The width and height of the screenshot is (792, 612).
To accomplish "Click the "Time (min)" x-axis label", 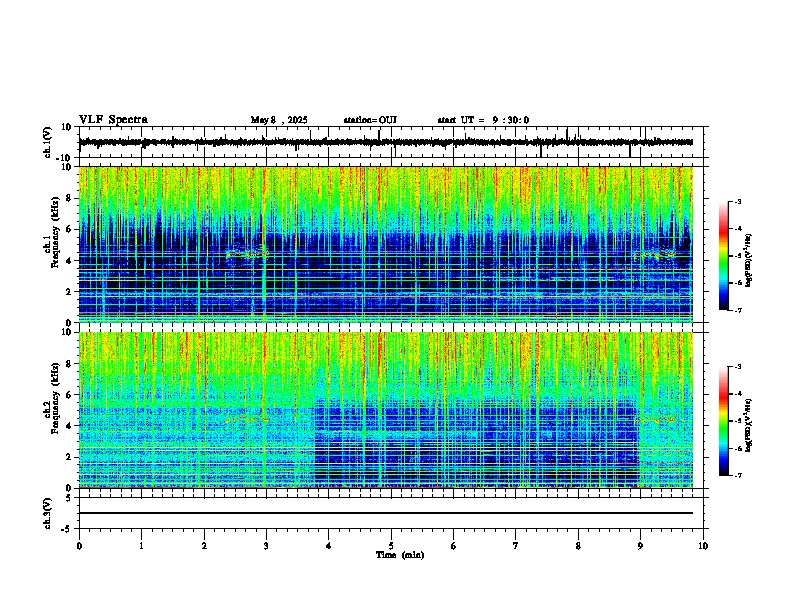I will 400,555.
